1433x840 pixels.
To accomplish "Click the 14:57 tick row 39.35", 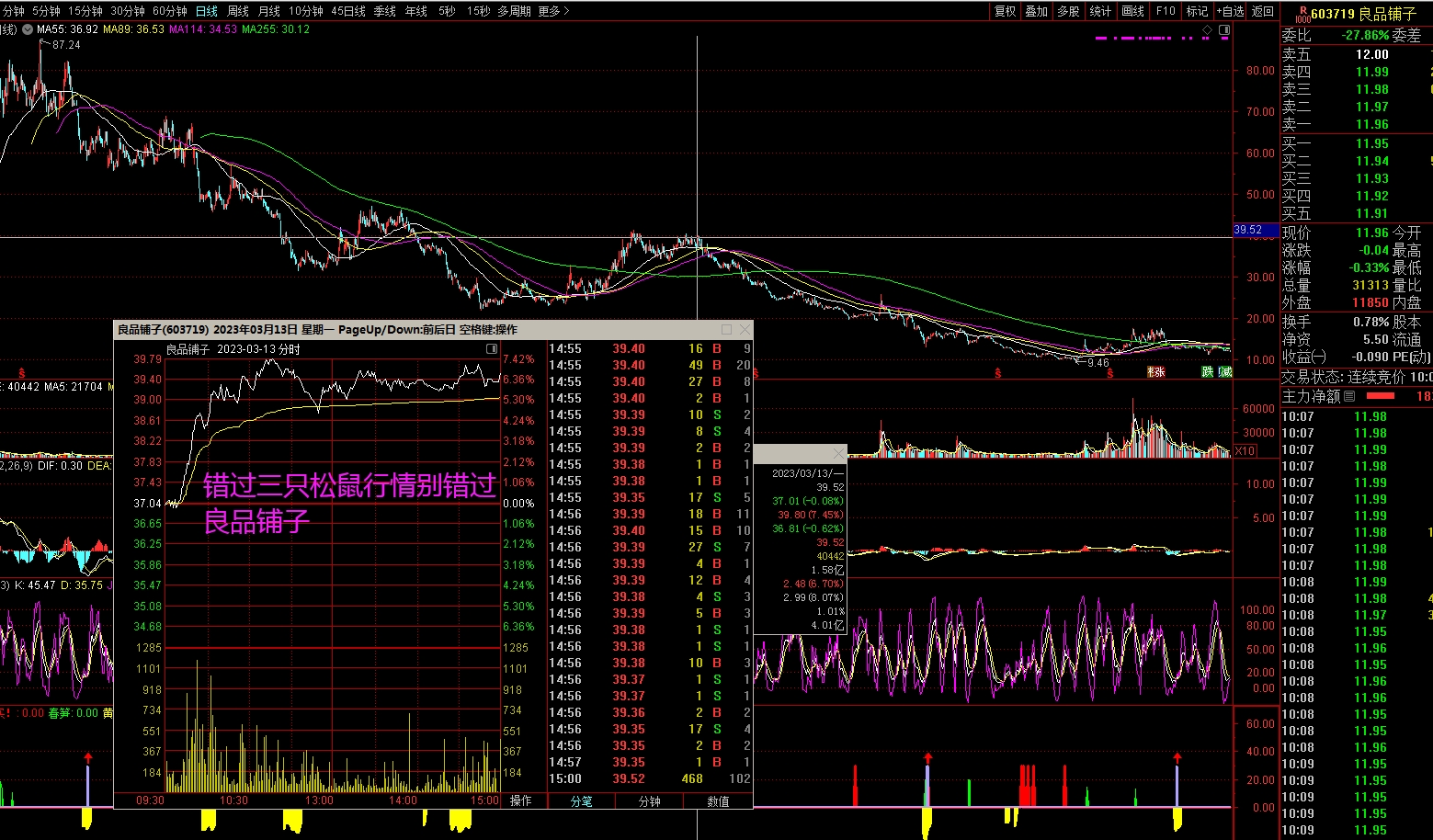I will (x=649, y=762).
